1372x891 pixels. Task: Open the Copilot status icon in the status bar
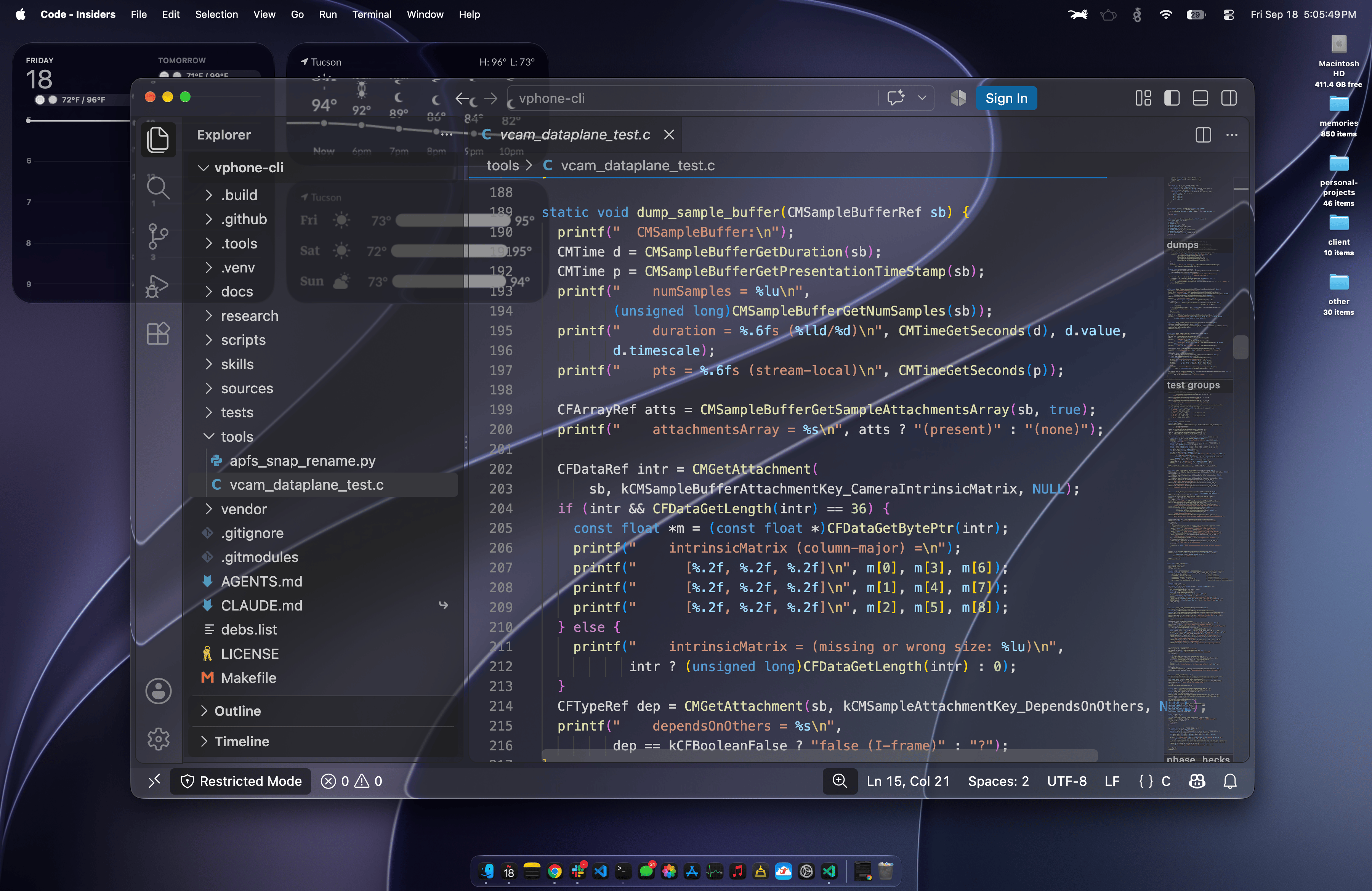[1197, 781]
